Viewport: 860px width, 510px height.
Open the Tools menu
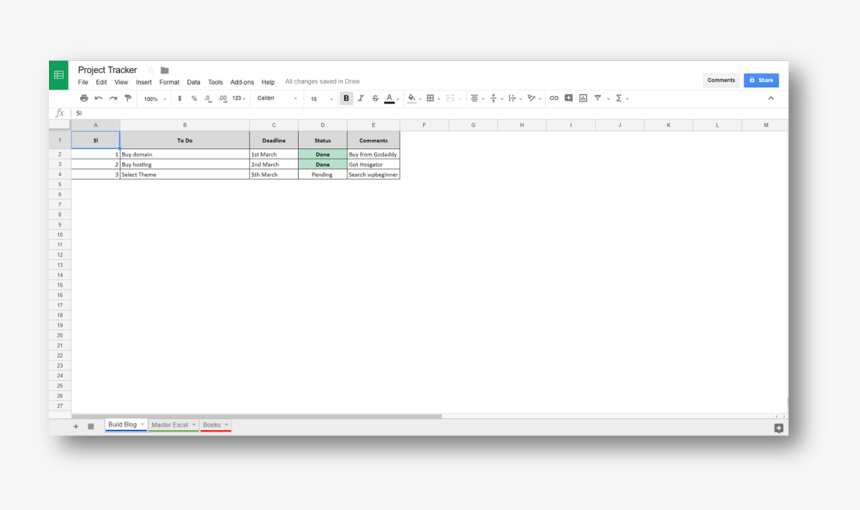pos(216,82)
